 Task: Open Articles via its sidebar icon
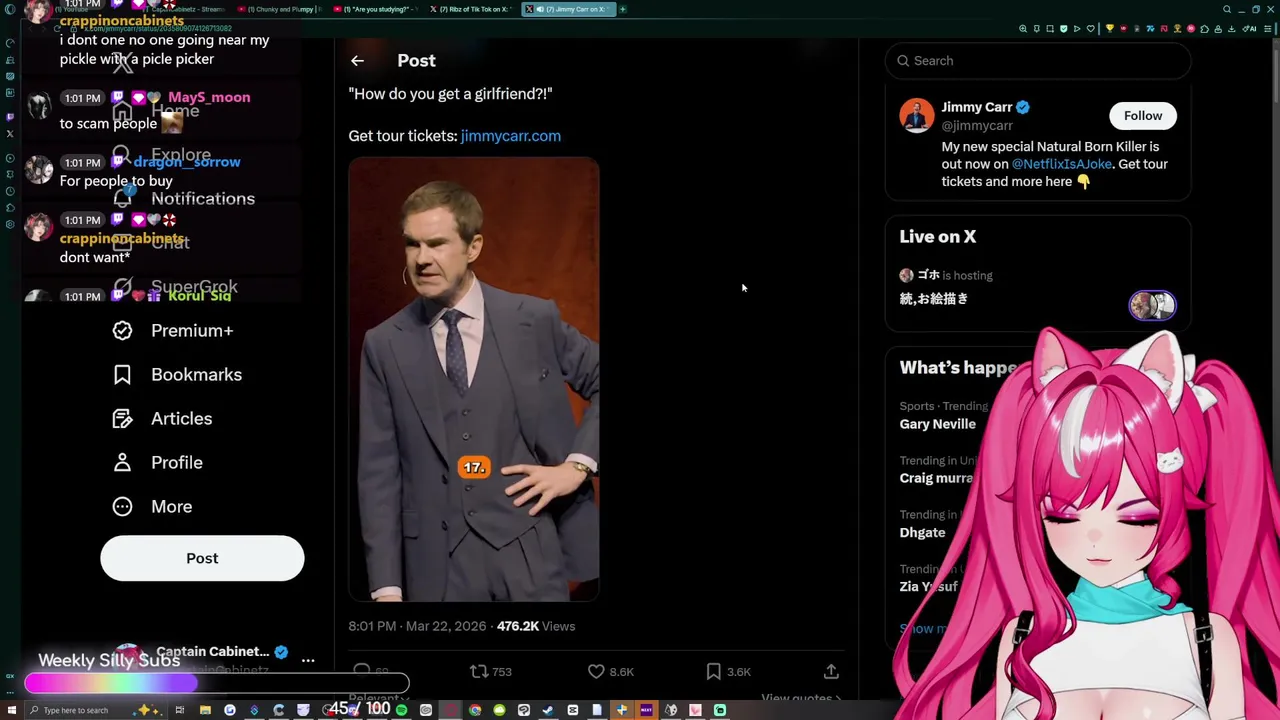122,419
